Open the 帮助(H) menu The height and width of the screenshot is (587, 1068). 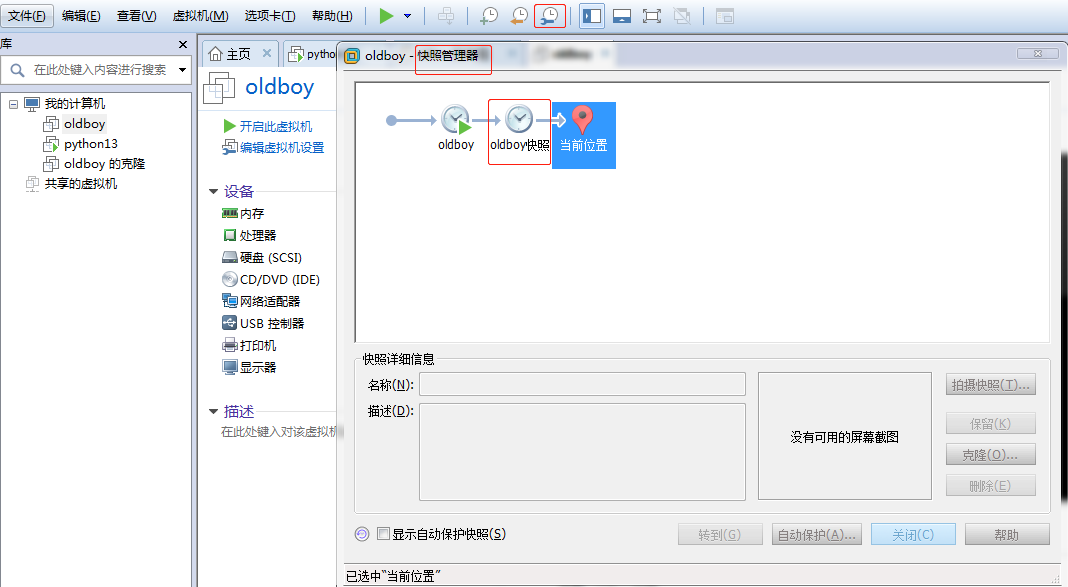332,16
